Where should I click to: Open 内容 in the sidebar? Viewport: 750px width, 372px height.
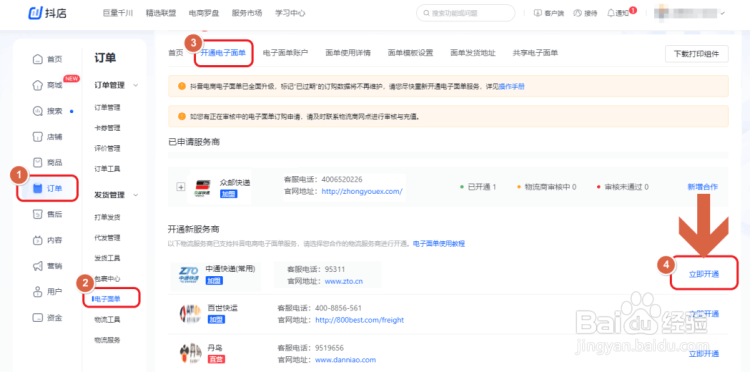click(x=47, y=240)
